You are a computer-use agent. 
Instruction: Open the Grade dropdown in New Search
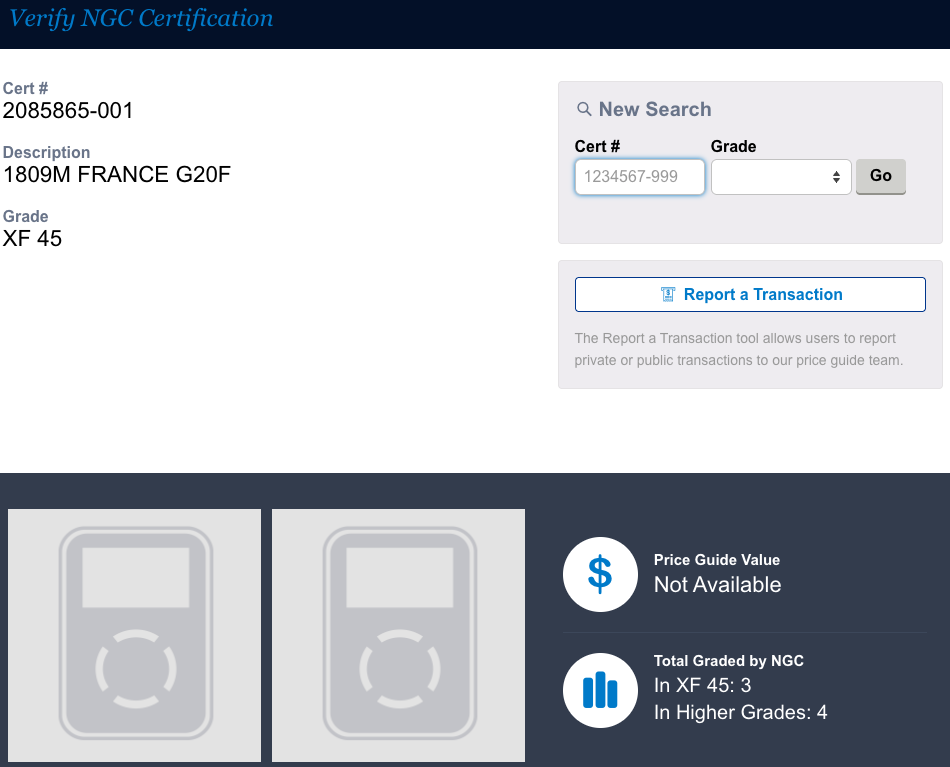pyautogui.click(x=781, y=177)
